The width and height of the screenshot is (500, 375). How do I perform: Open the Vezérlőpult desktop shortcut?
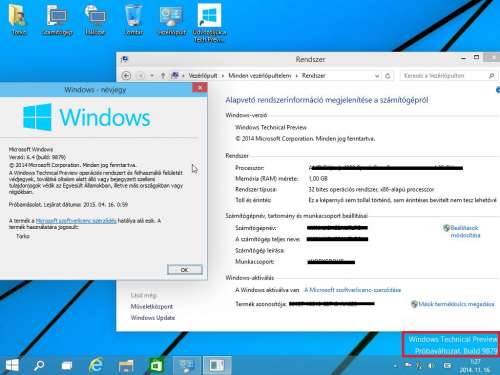point(171,20)
